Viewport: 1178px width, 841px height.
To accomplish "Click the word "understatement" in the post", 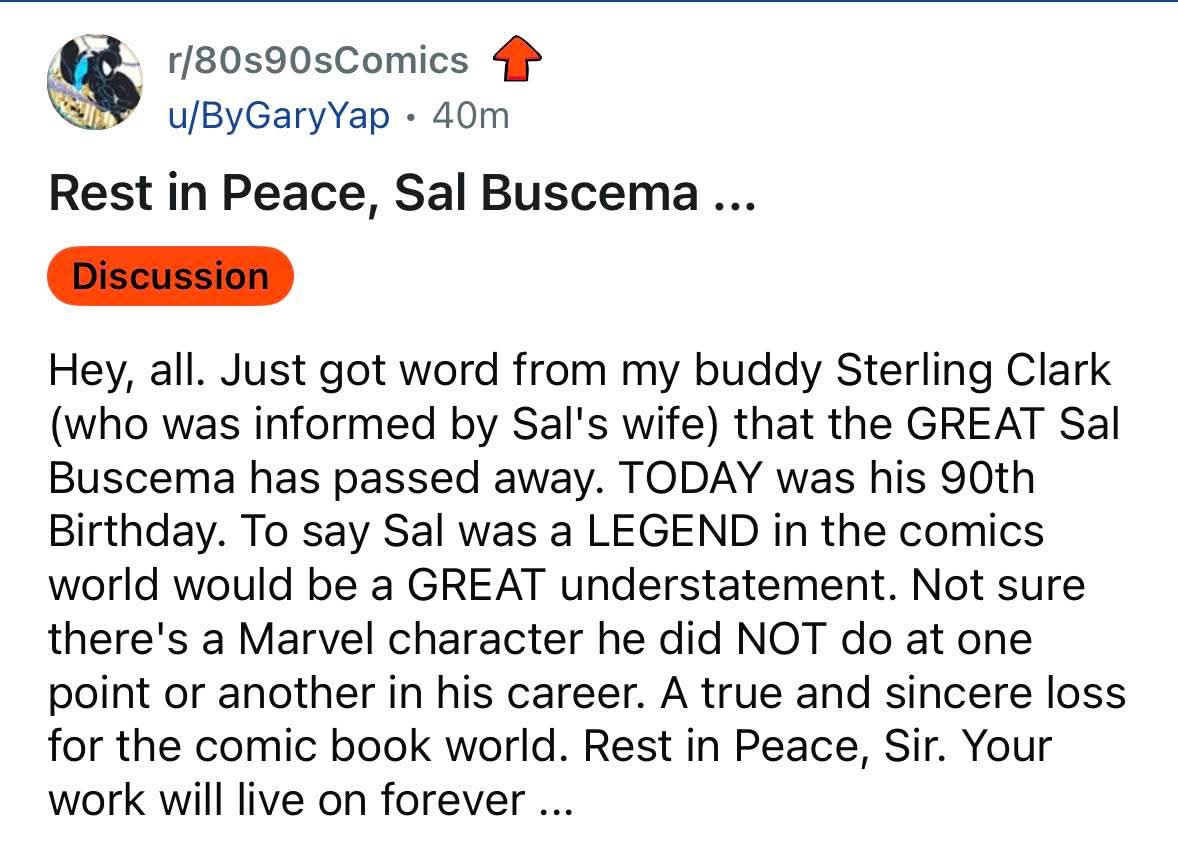I will pos(719,584).
